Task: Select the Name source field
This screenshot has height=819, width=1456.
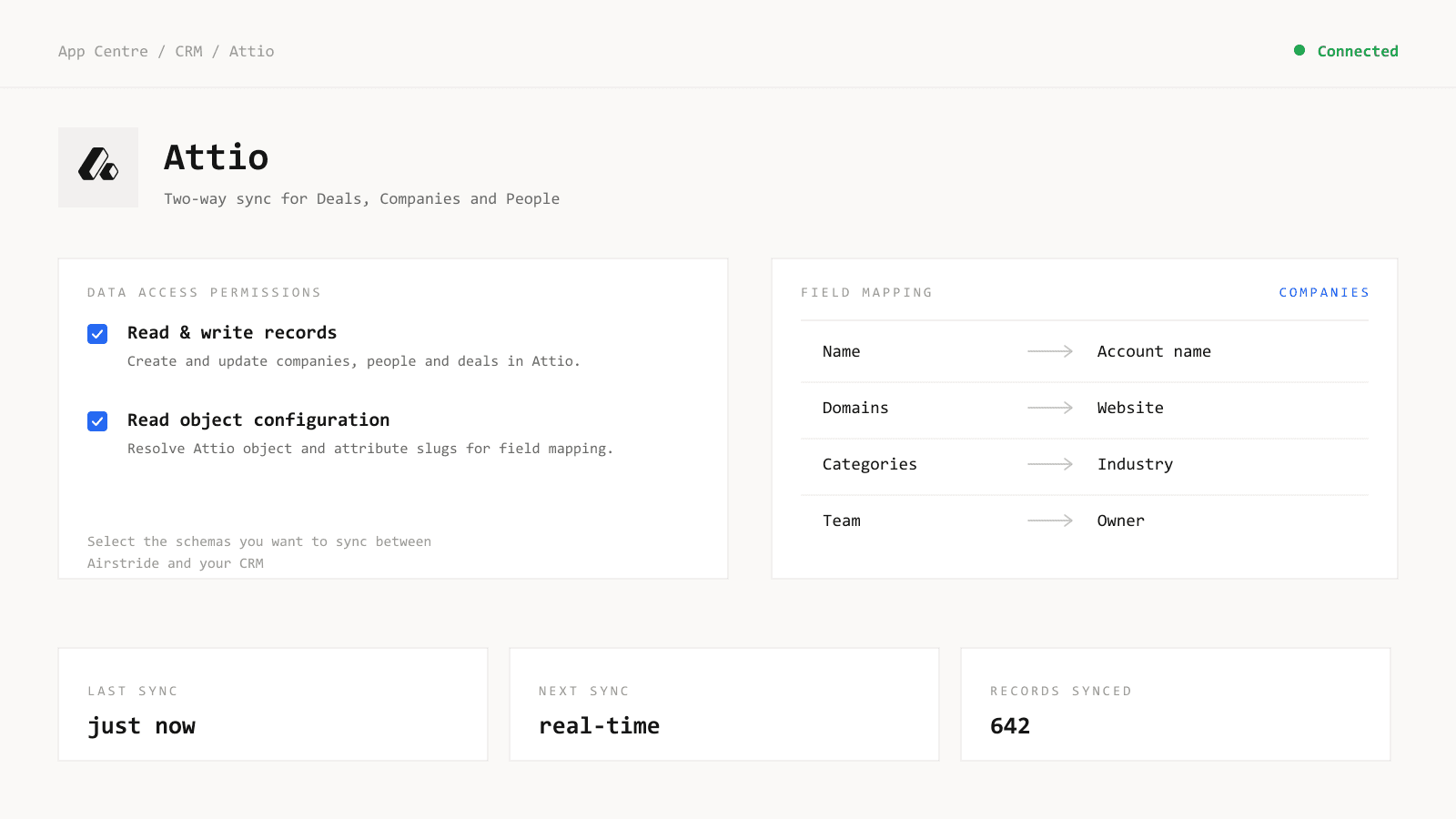Action: coord(841,351)
